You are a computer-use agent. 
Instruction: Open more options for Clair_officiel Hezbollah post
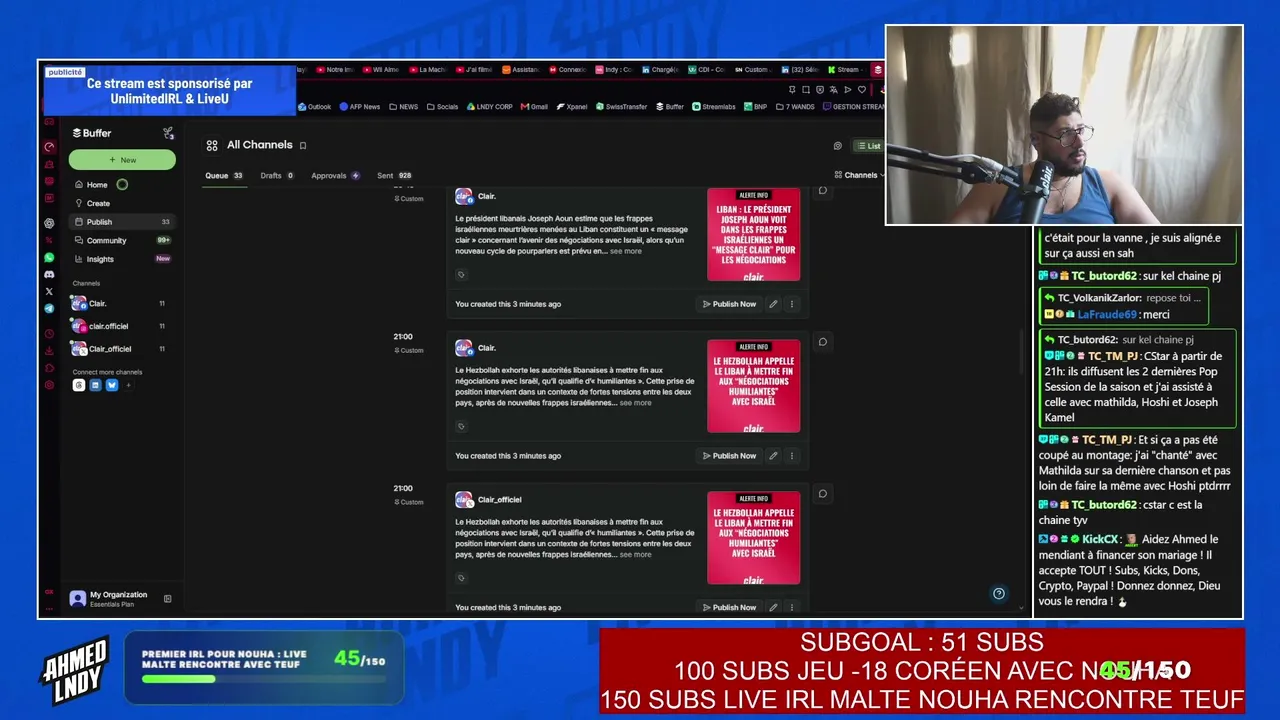click(x=792, y=607)
